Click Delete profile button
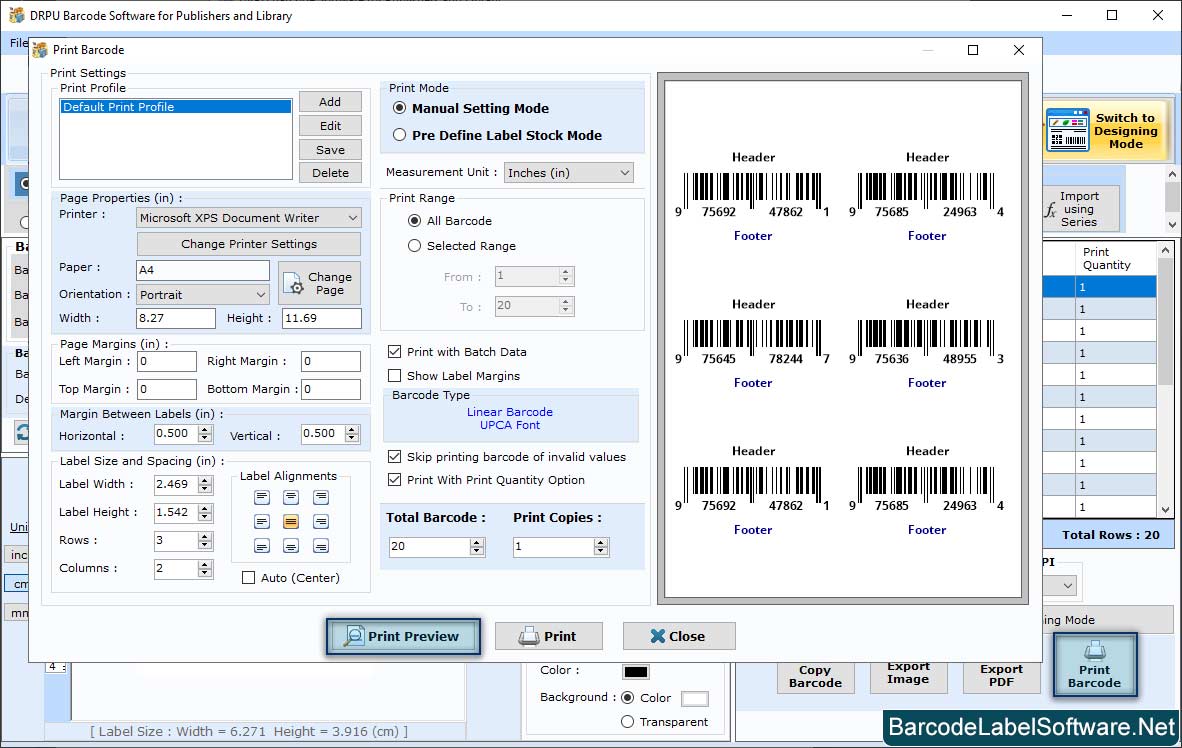Image resolution: width=1182 pixels, height=748 pixels. (x=330, y=173)
